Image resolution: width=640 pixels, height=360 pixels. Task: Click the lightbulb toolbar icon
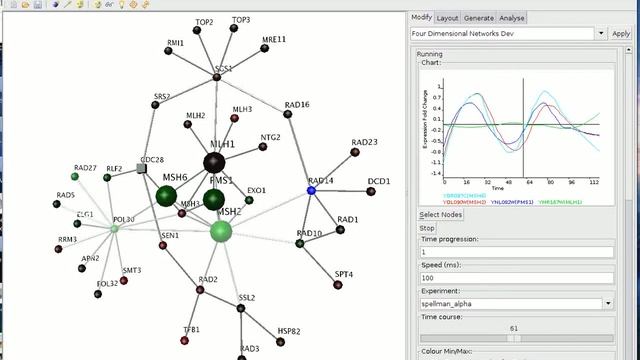(121, 4)
